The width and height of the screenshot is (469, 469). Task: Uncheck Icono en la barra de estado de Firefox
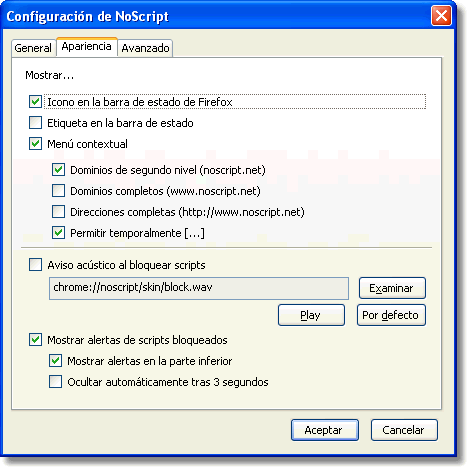point(35,102)
